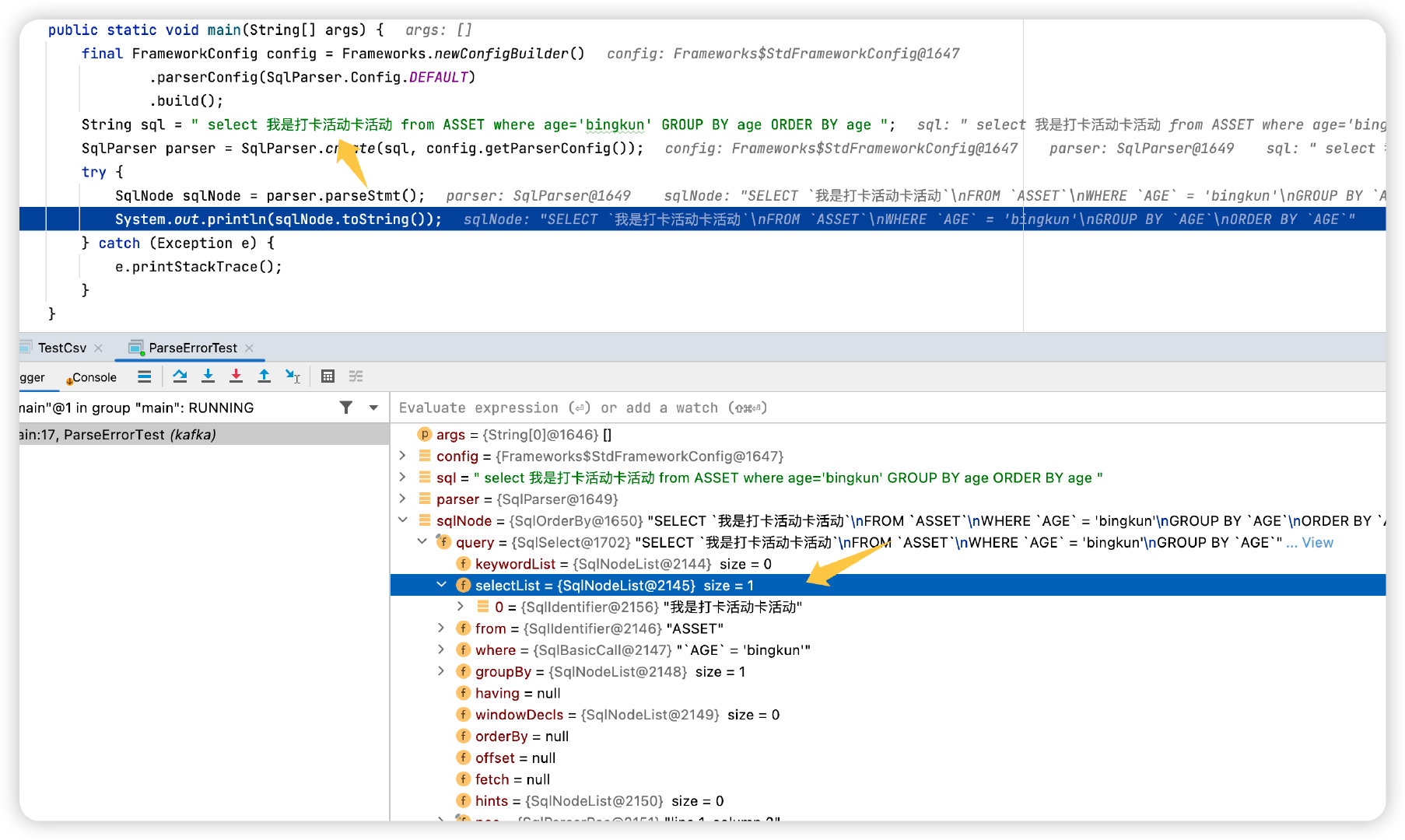Collapse the sqlNode variable node

[402, 520]
